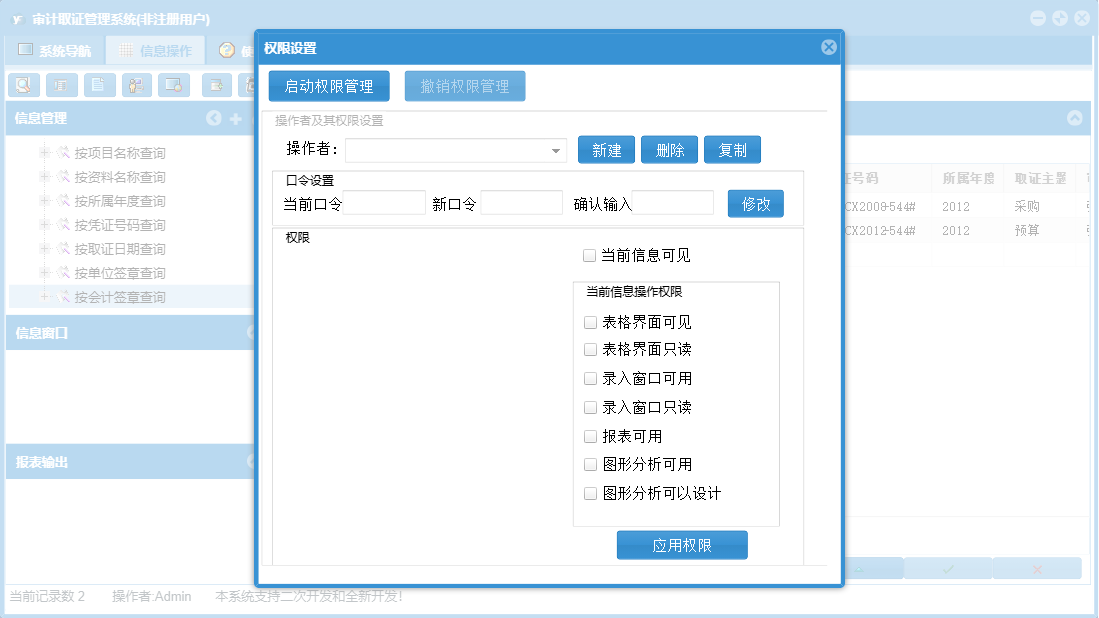Click 应用权限 button
The height and width of the screenshot is (618, 1099).
click(x=682, y=545)
